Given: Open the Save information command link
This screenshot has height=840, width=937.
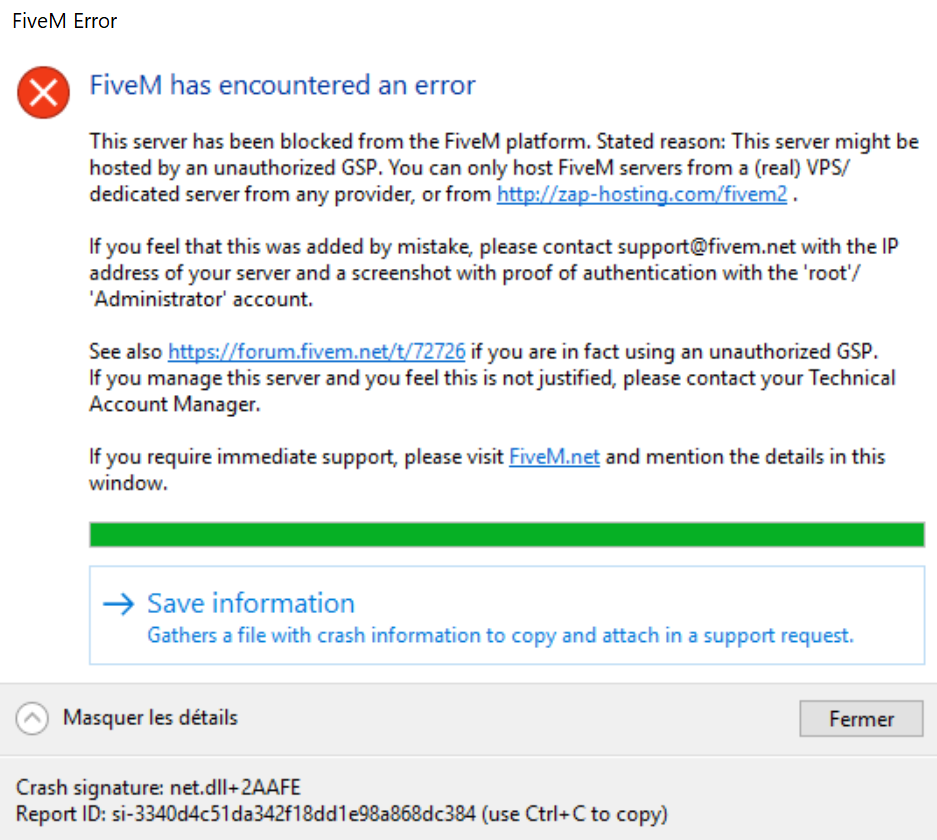Looking at the screenshot, I should pos(250,603).
